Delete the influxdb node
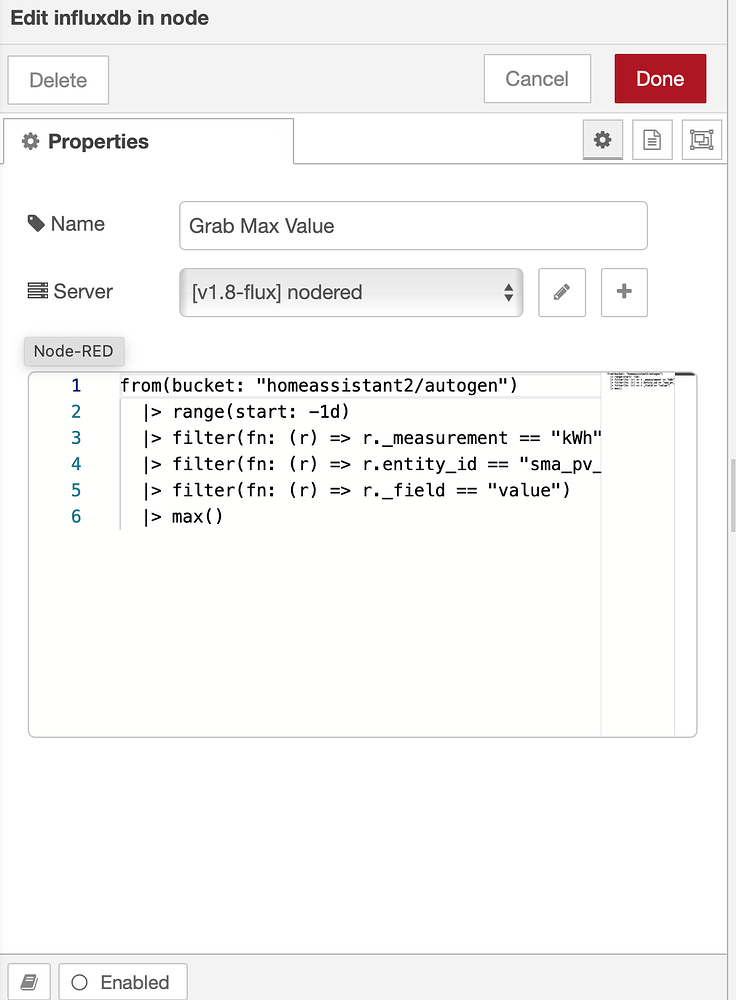 coord(57,78)
